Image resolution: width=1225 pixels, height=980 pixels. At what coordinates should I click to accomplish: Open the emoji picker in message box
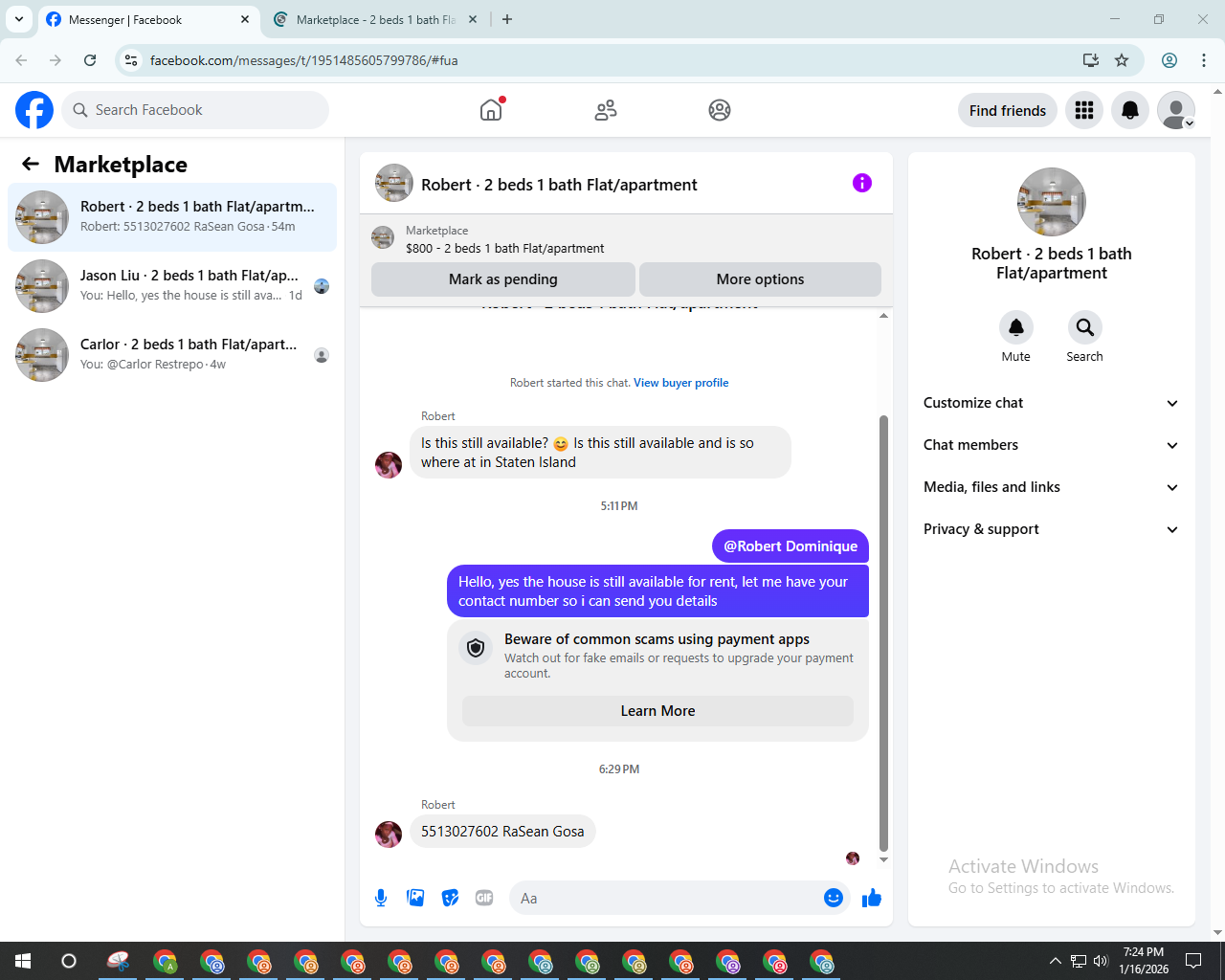coord(834,898)
